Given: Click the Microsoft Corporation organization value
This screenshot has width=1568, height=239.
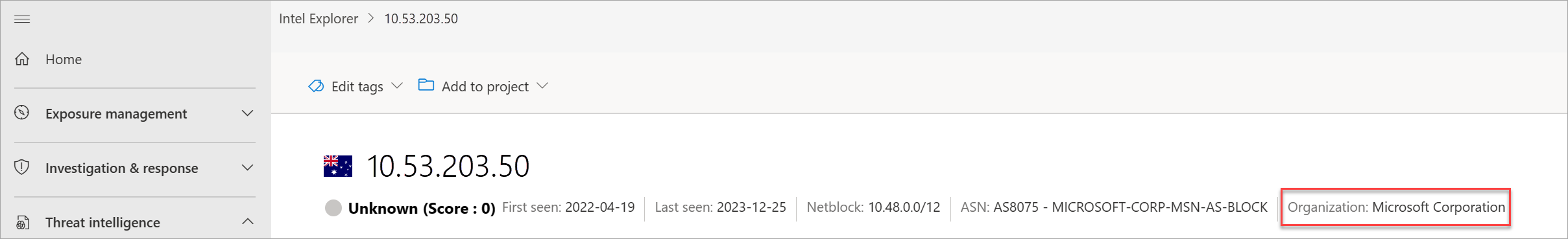Looking at the screenshot, I should tap(1438, 207).
